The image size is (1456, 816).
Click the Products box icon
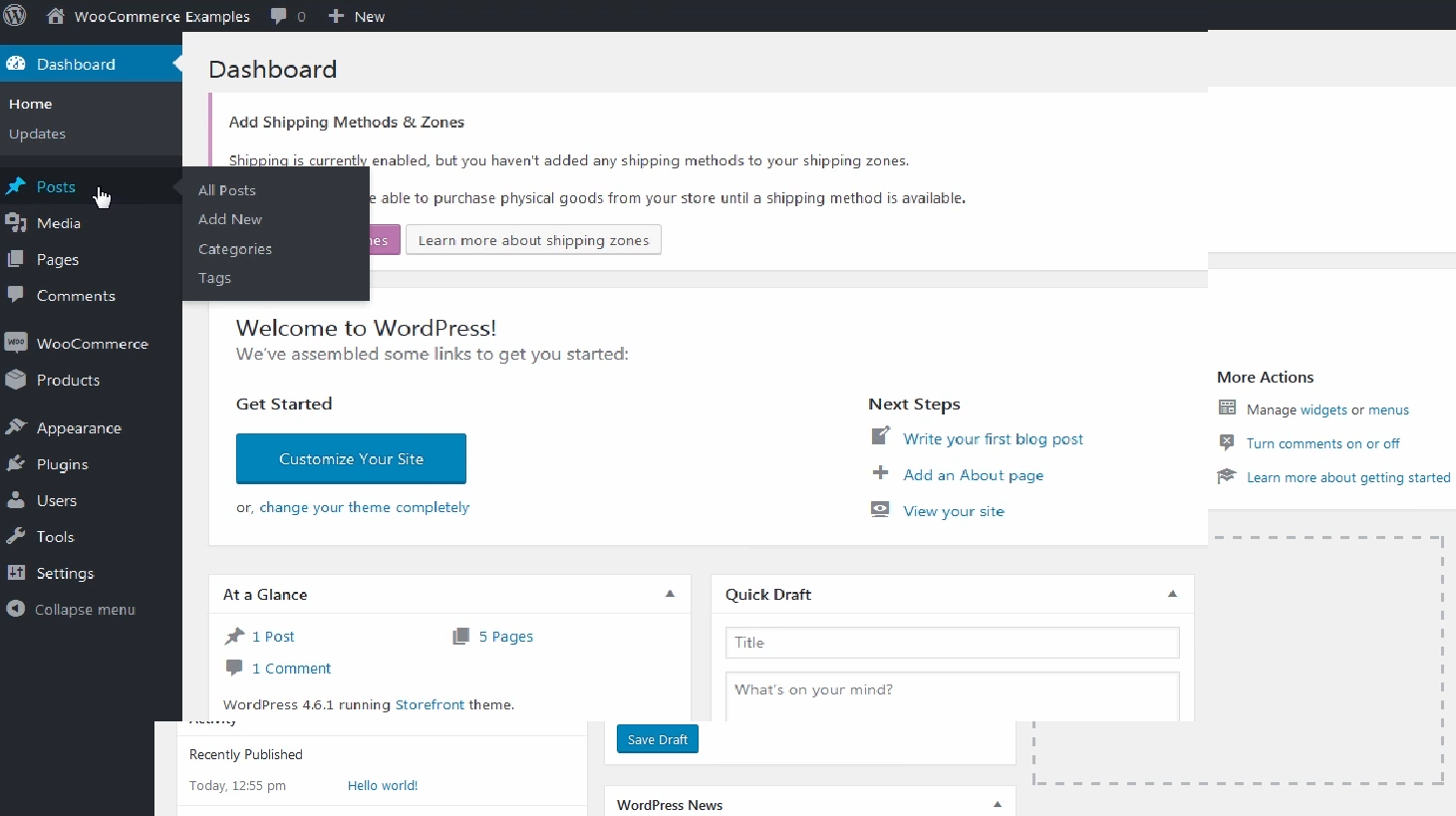pyautogui.click(x=16, y=380)
